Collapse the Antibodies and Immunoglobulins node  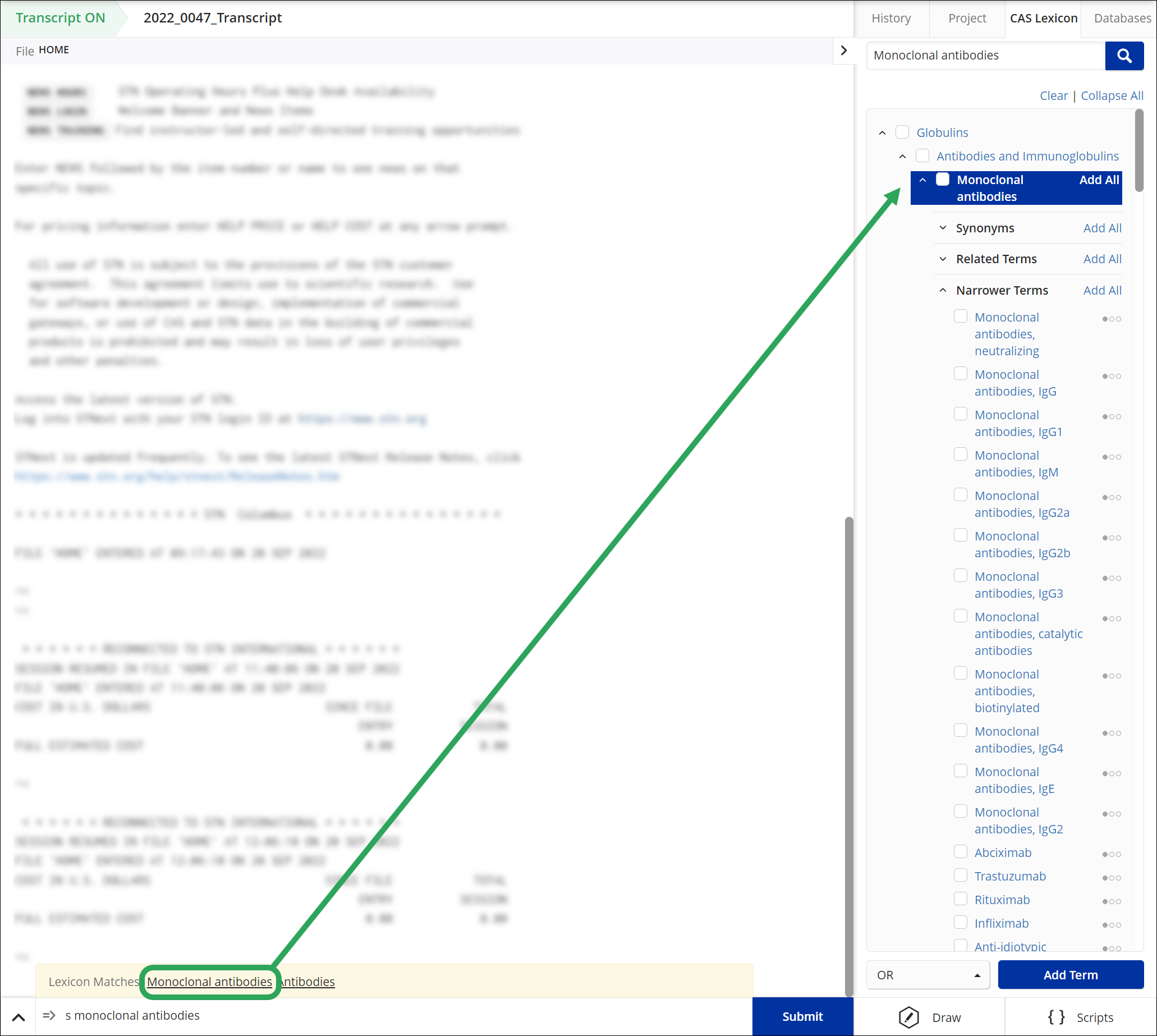click(x=903, y=157)
